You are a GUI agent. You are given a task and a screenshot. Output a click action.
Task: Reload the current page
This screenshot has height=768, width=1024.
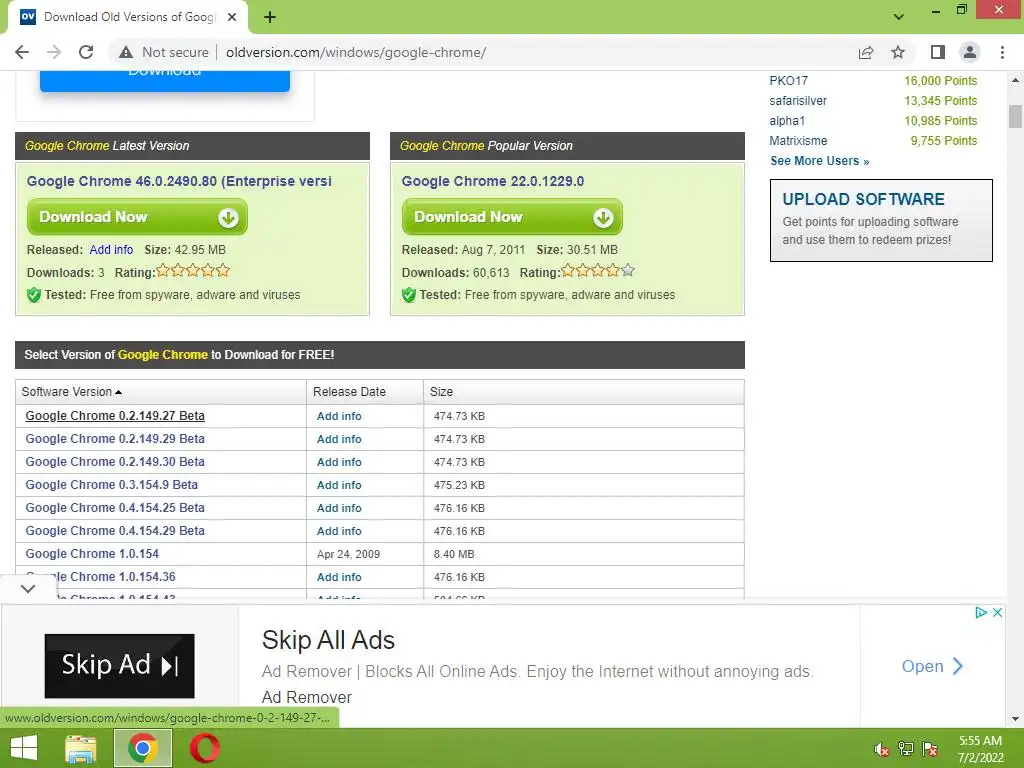(x=86, y=52)
